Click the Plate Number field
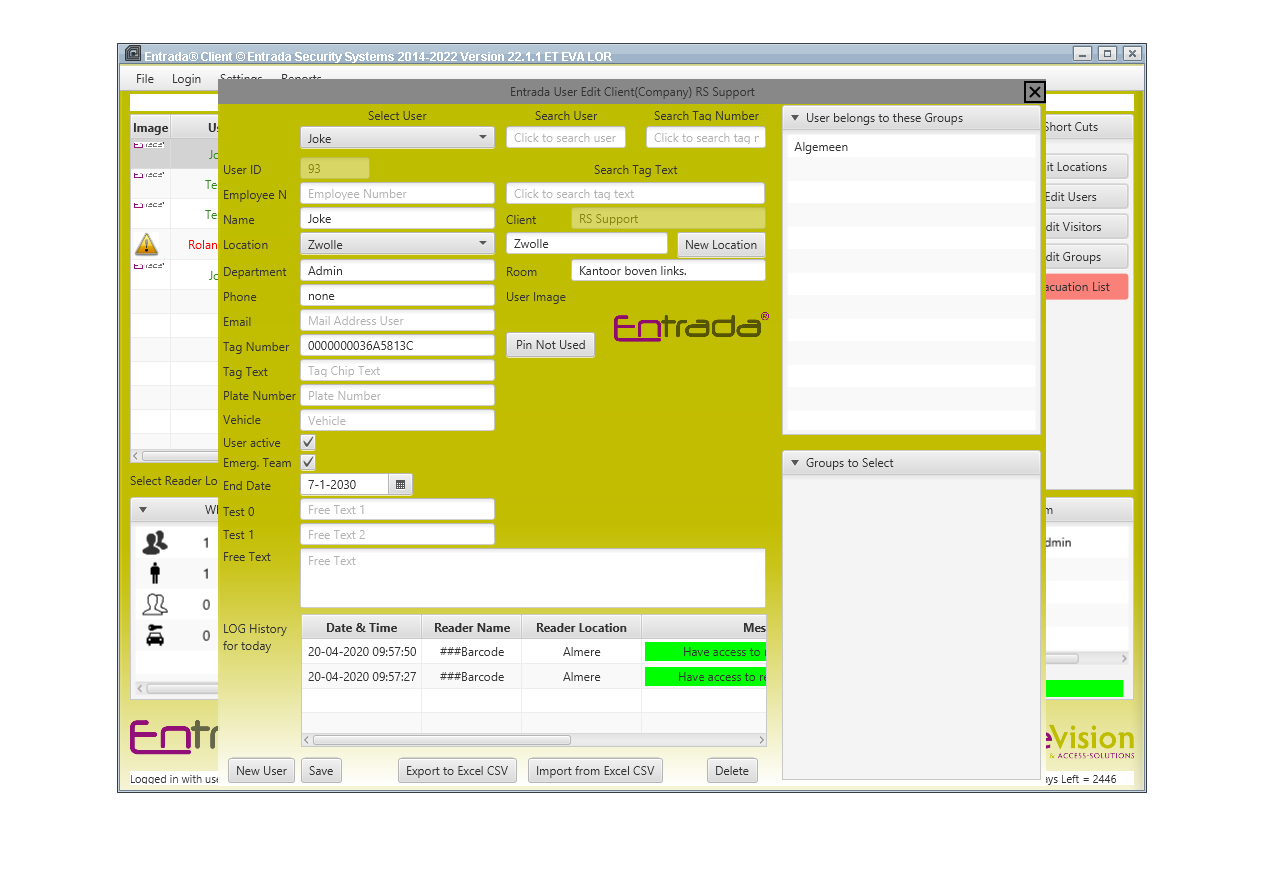Screen dimensions: 1263x880 coord(397,396)
